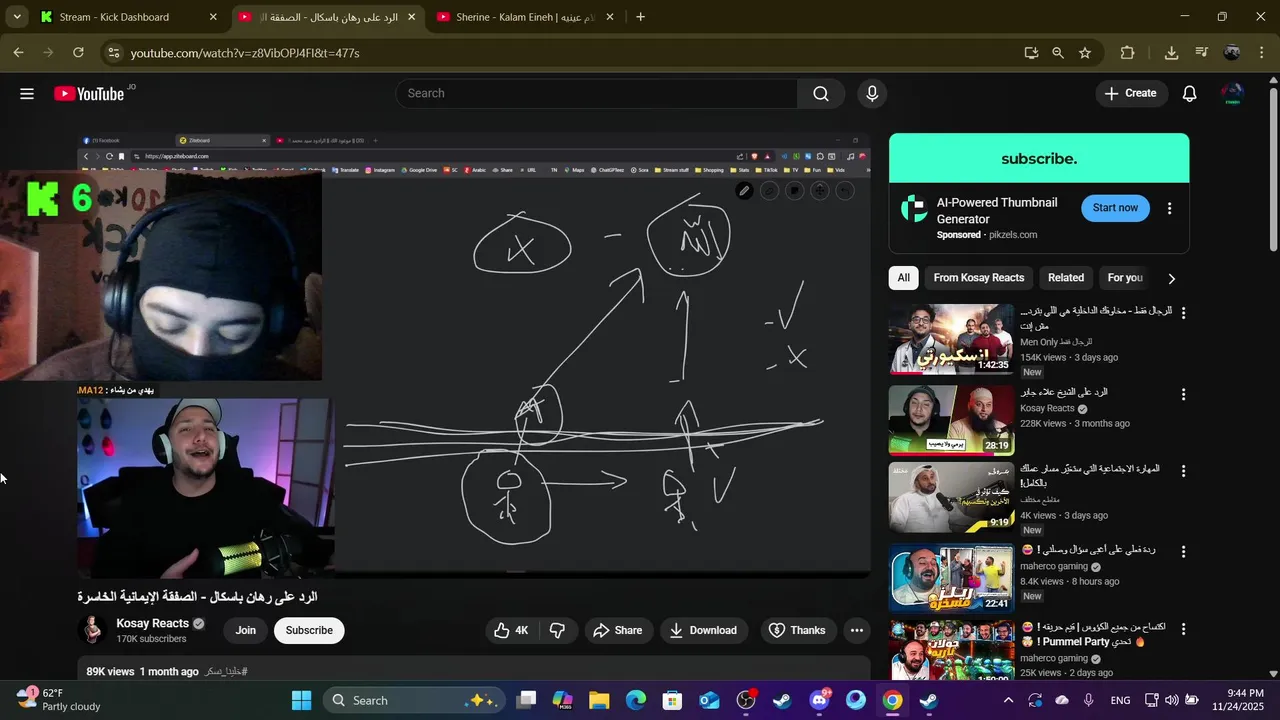1280x720 pixels.
Task: Open the Chrome three-dot menu
Action: pyautogui.click(x=1262, y=52)
